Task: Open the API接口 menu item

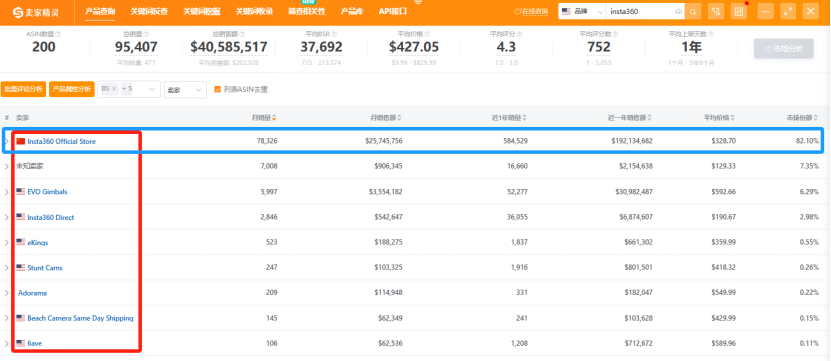Action: pos(393,11)
